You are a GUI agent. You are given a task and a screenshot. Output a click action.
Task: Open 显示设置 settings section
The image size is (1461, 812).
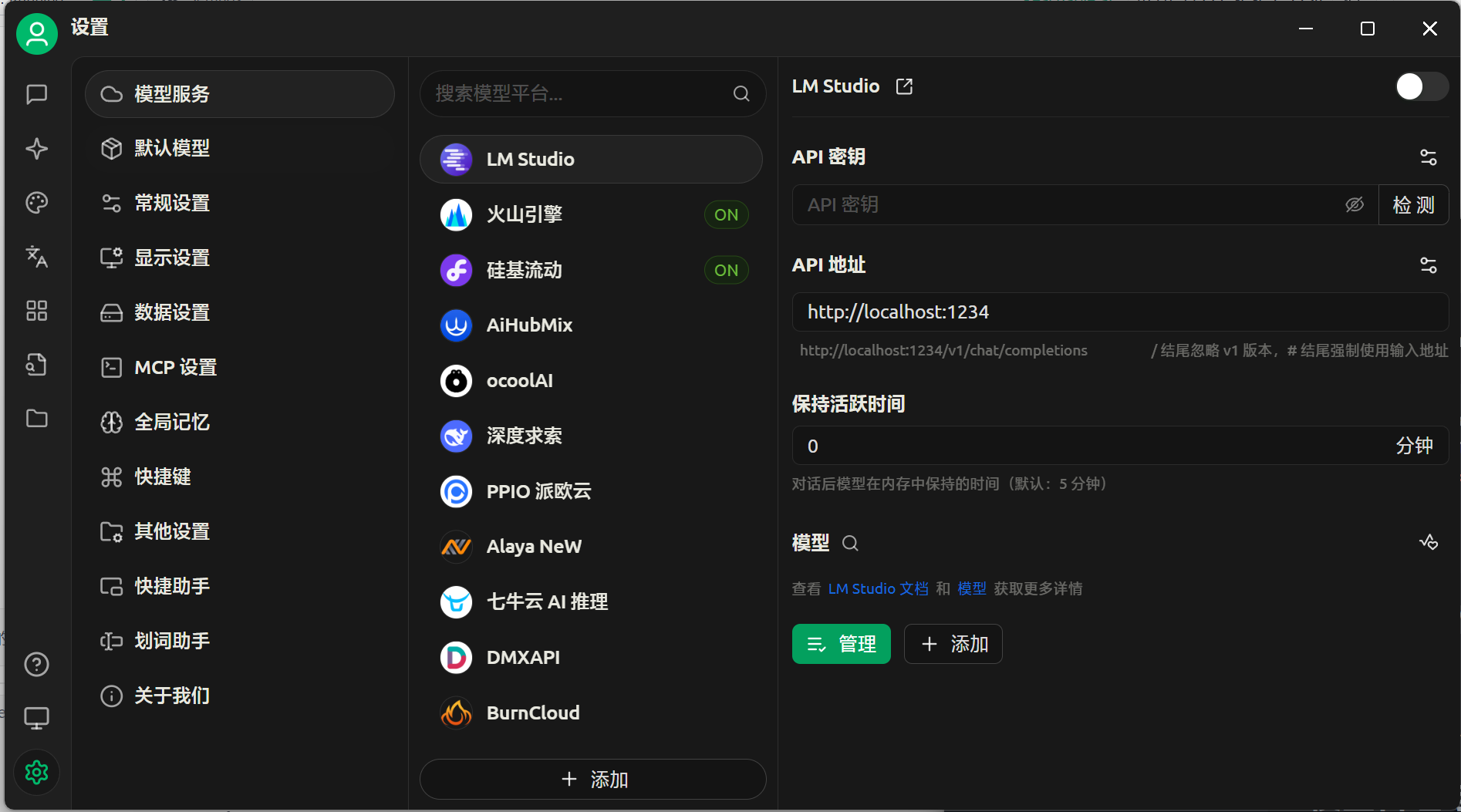[240, 258]
